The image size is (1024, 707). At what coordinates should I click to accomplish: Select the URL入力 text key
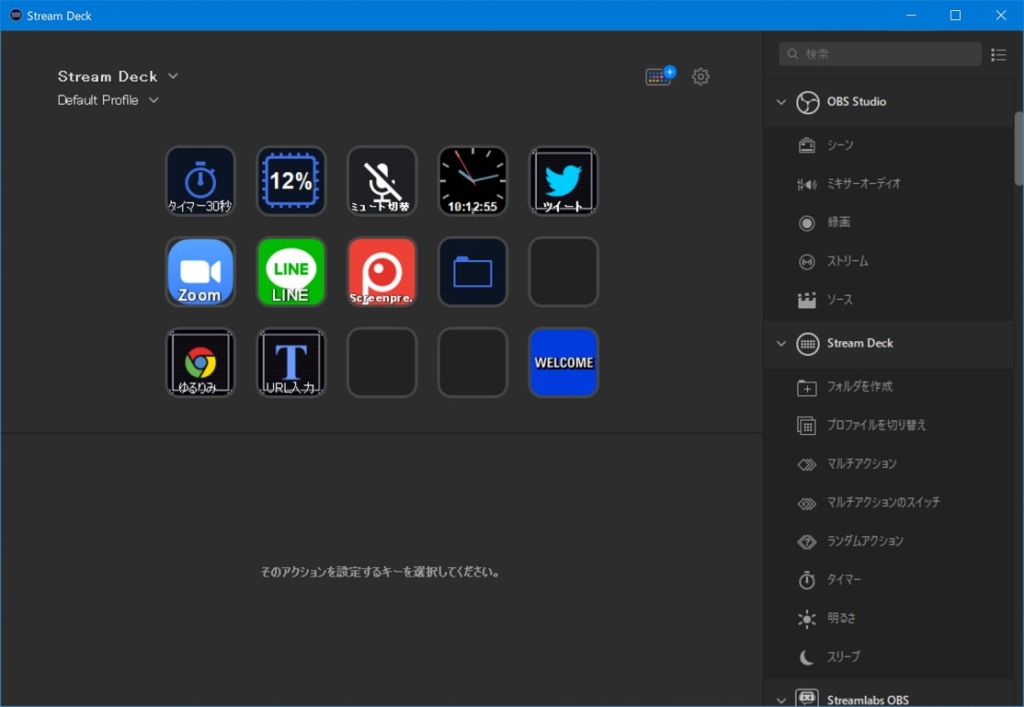[x=291, y=362]
